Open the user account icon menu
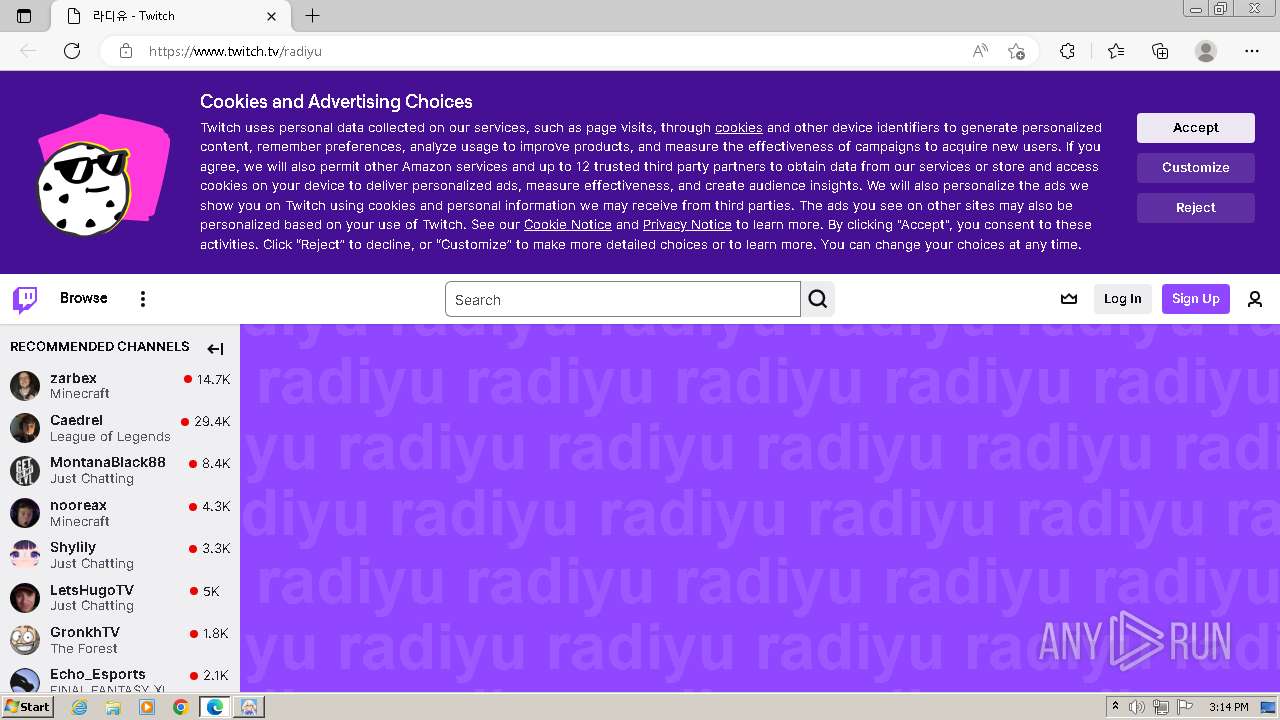This screenshot has height=720, width=1280. coord(1255,299)
